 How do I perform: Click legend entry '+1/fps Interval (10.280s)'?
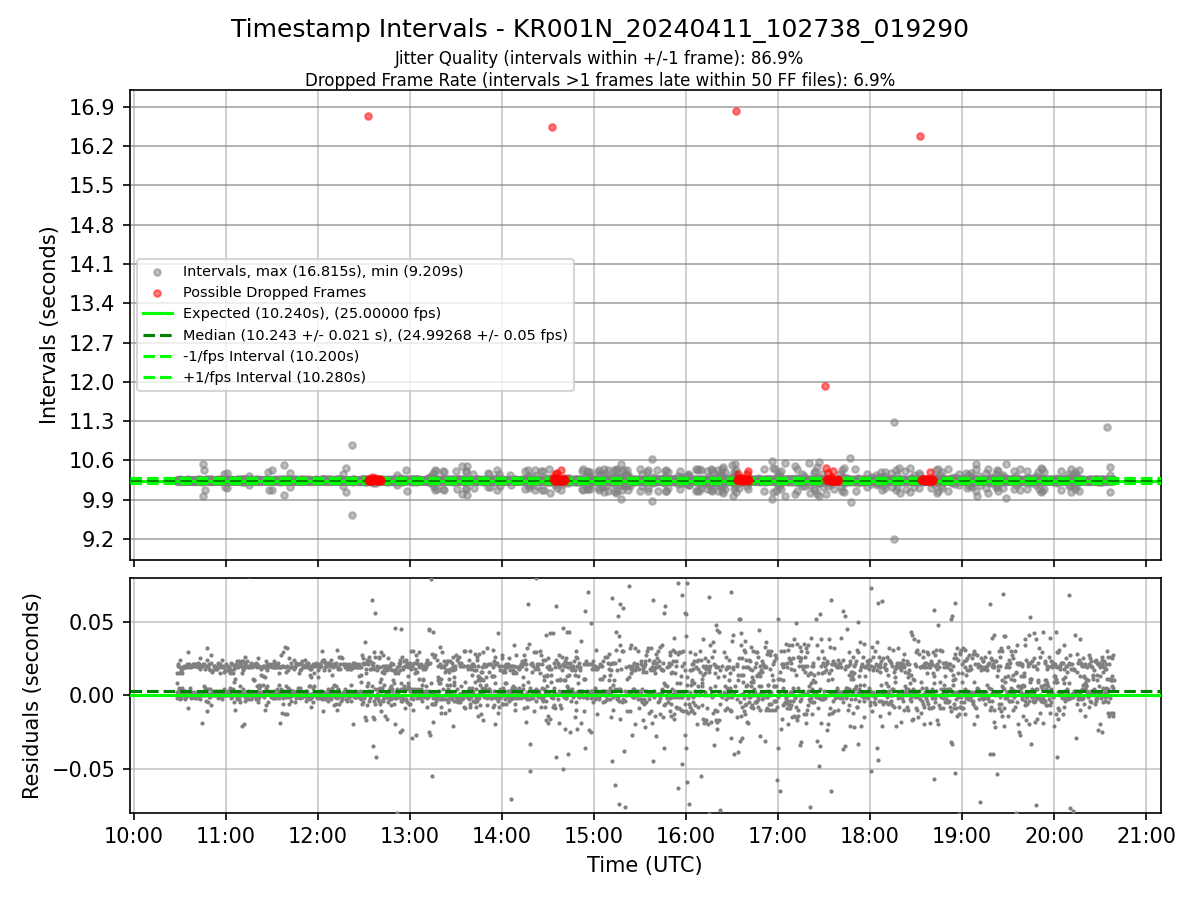pos(274,377)
